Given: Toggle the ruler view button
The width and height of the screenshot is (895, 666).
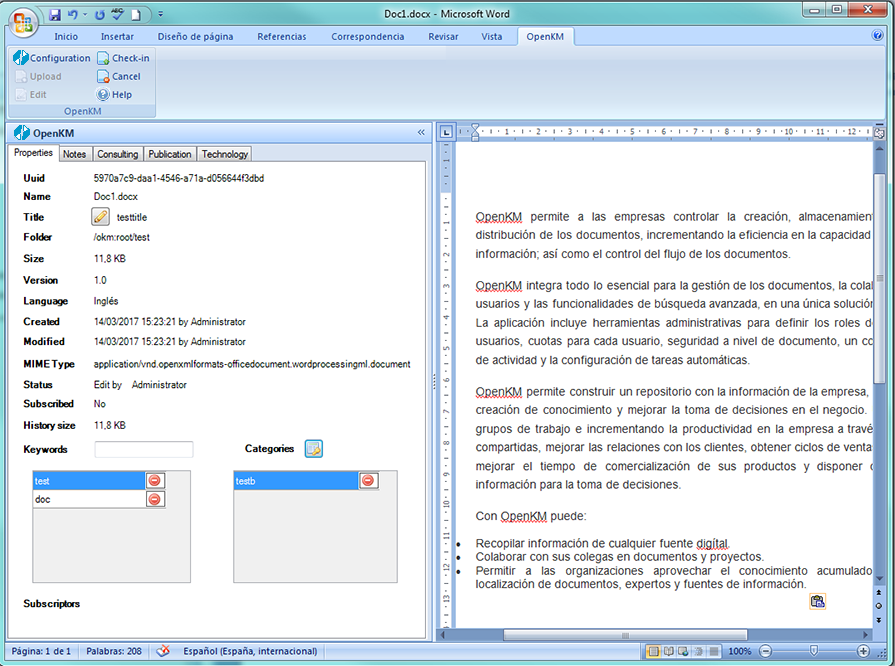Looking at the screenshot, I should click(x=879, y=133).
